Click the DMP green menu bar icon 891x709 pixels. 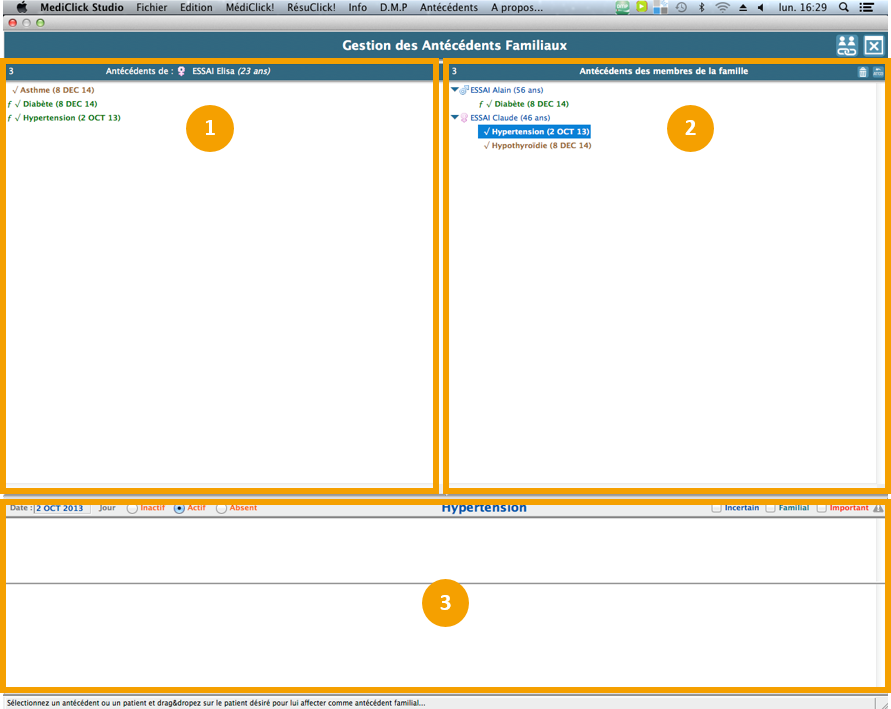(622, 7)
